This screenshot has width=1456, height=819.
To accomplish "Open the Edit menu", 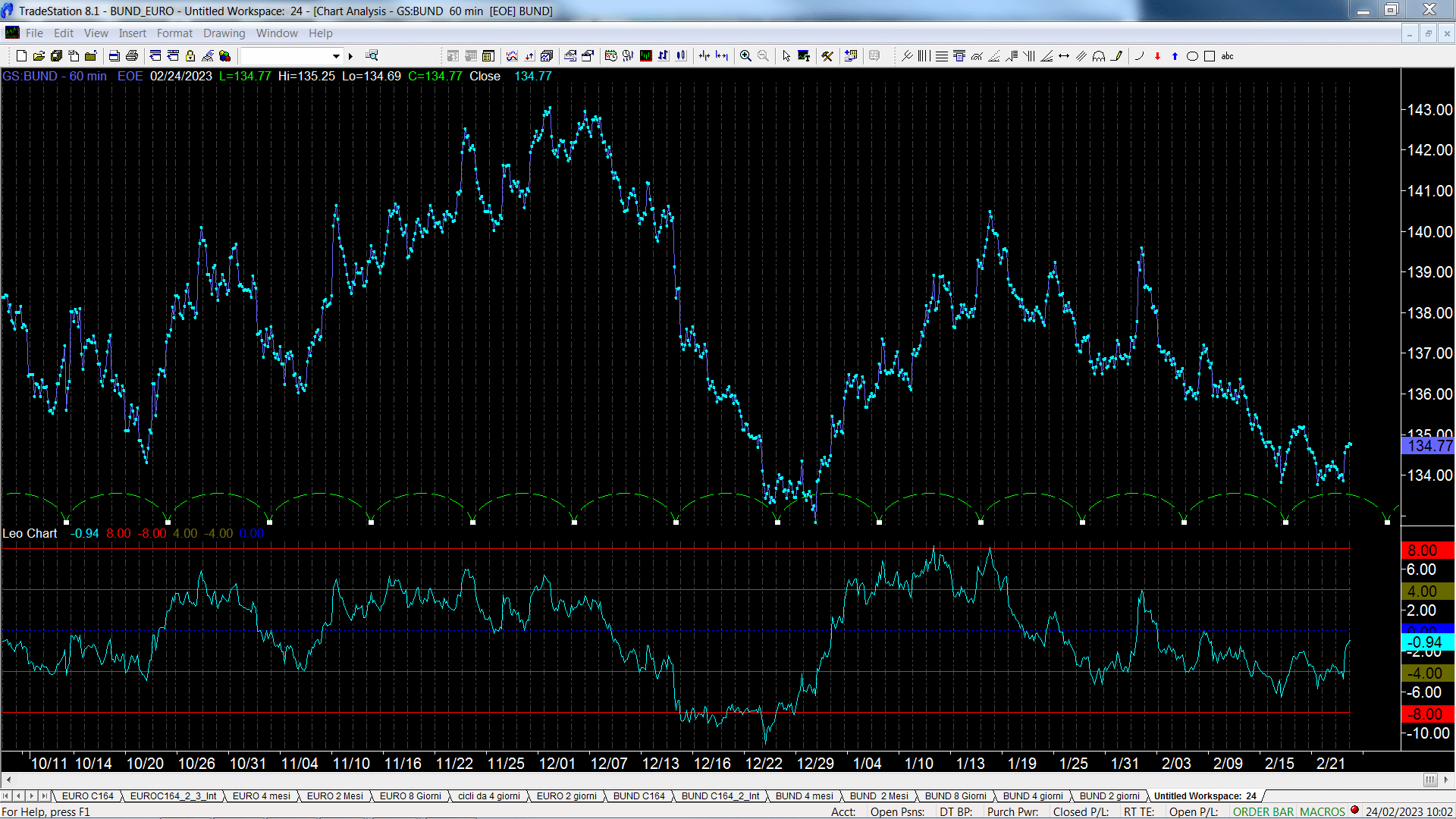I will (64, 33).
